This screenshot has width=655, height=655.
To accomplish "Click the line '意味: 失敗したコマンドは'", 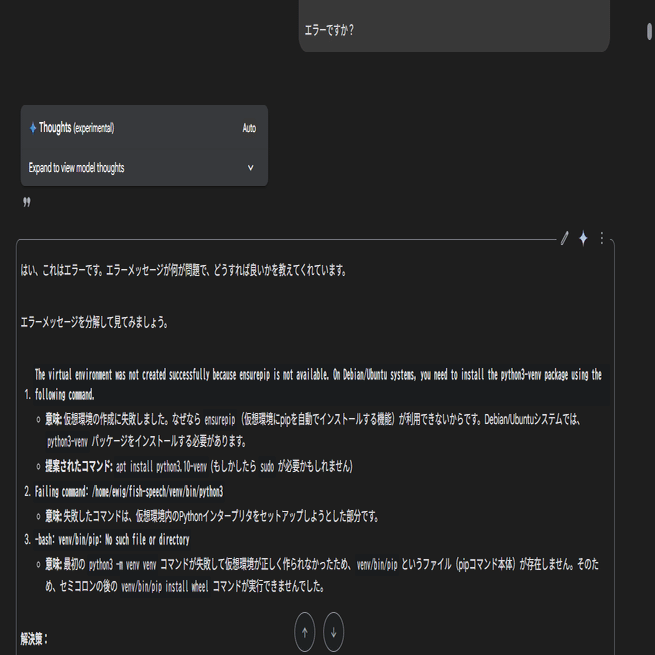I will (212, 517).
